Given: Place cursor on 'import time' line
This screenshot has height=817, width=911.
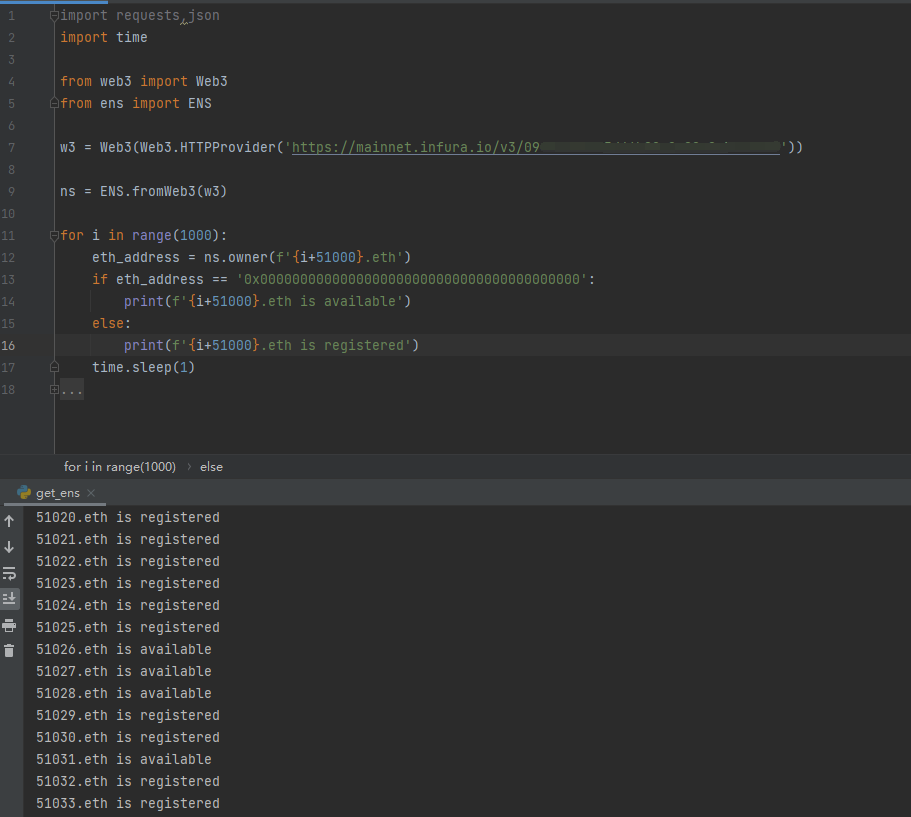Looking at the screenshot, I should tap(104, 38).
